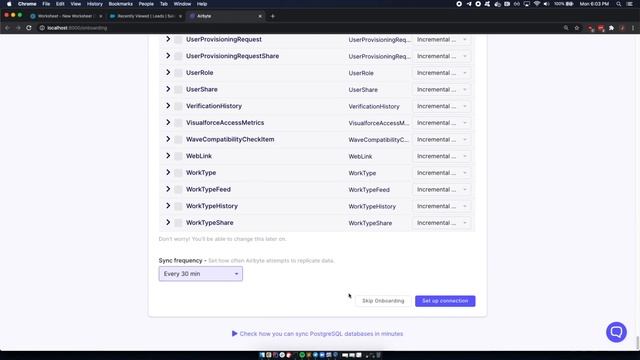This screenshot has width=640, height=360.
Task: Go back with the browser back arrow
Action: [7, 28]
